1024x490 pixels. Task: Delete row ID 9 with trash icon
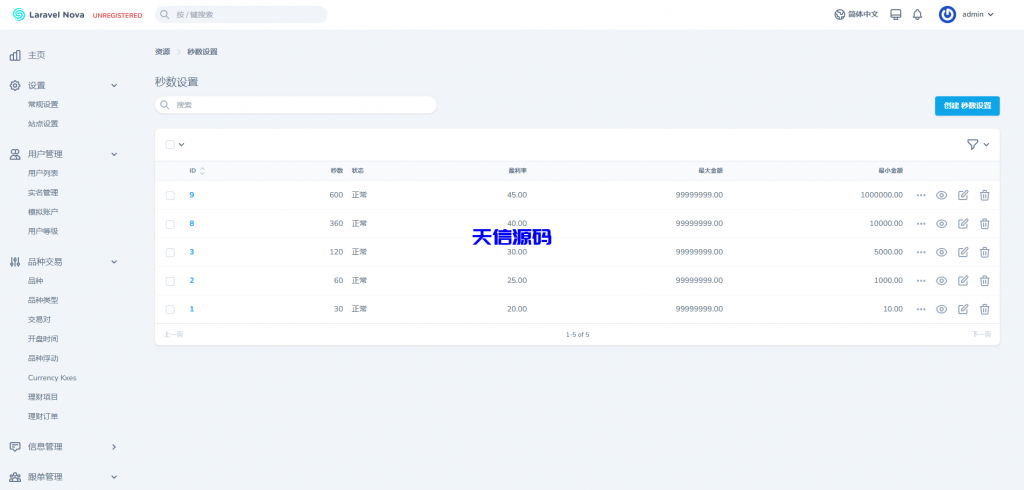(985, 195)
